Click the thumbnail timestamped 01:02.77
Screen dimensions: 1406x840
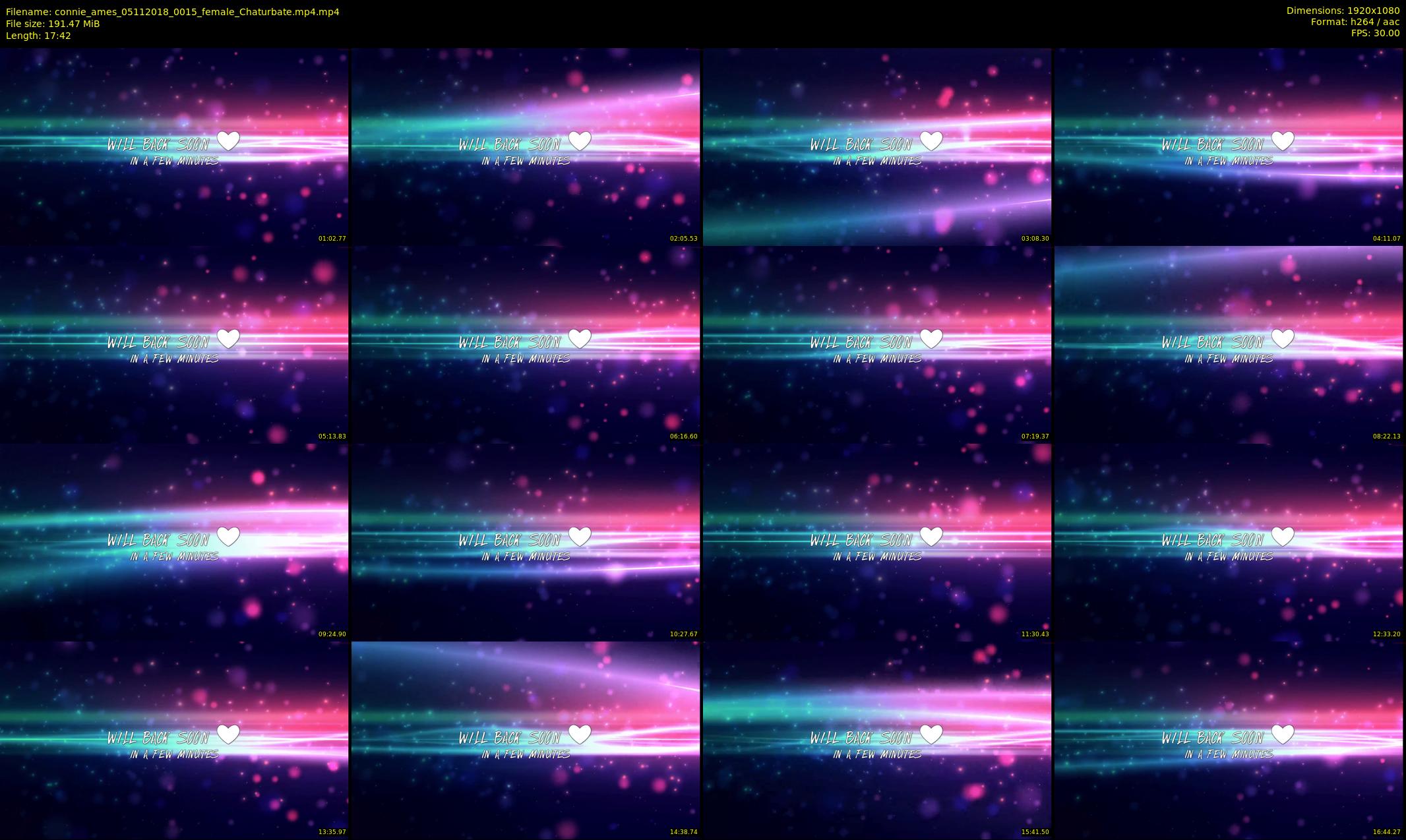coord(174,146)
